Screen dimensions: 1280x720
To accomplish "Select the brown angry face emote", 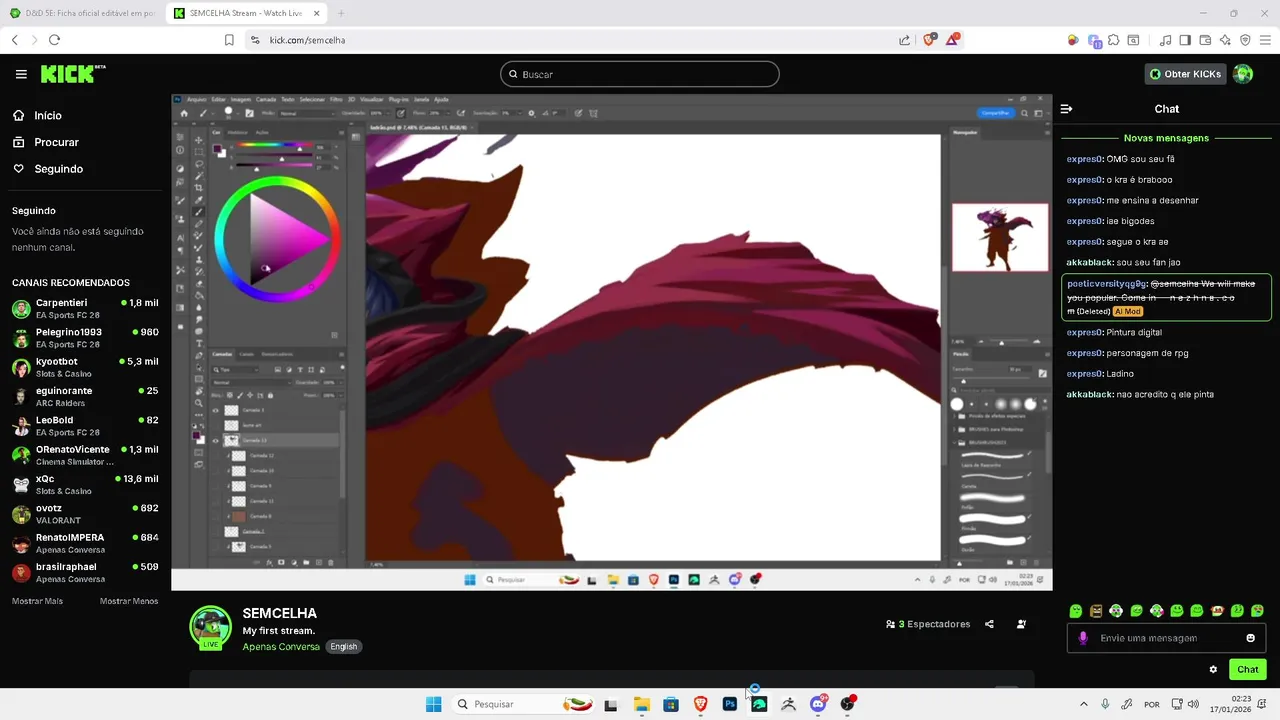I will click(1096, 611).
